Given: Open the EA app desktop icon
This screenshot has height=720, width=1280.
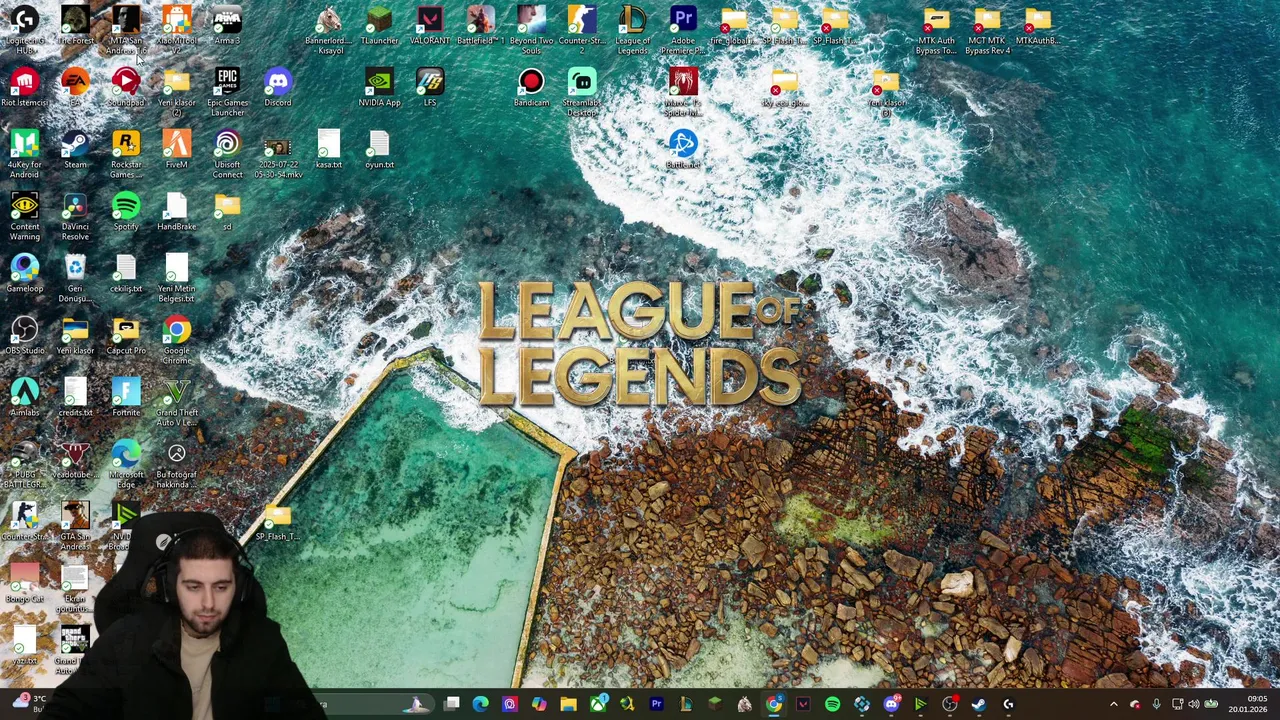Looking at the screenshot, I should 75,88.
